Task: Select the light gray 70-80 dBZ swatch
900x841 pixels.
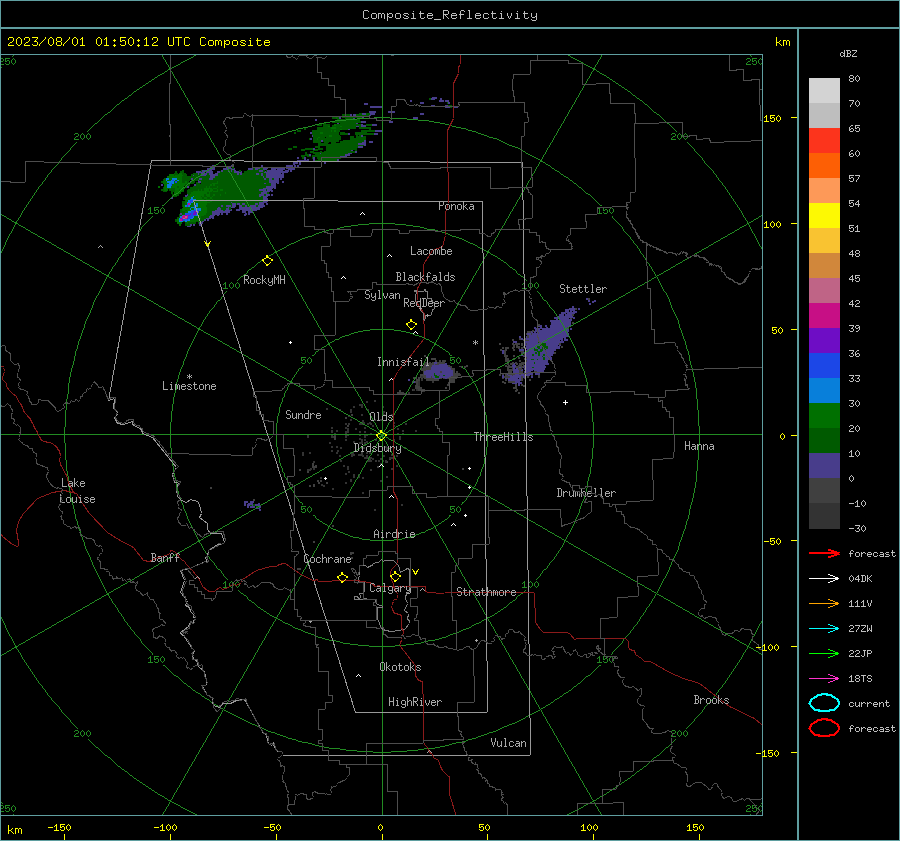Action: point(824,91)
